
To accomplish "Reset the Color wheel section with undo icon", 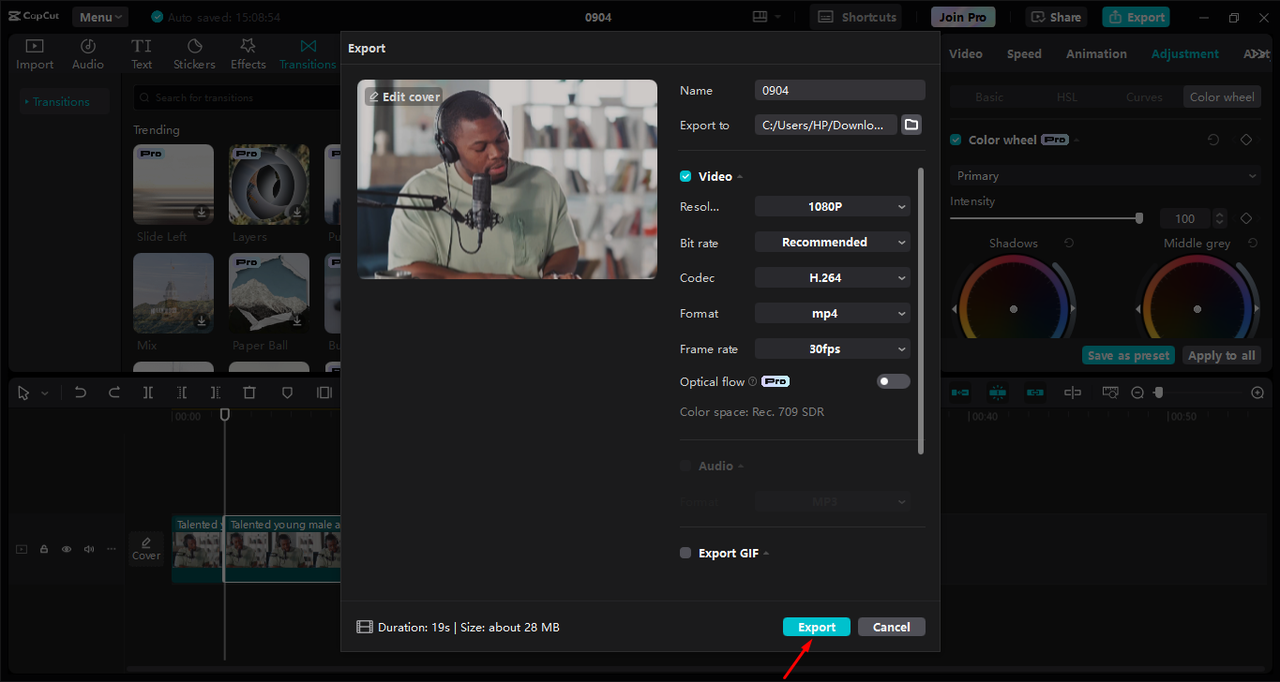I will click(1213, 140).
